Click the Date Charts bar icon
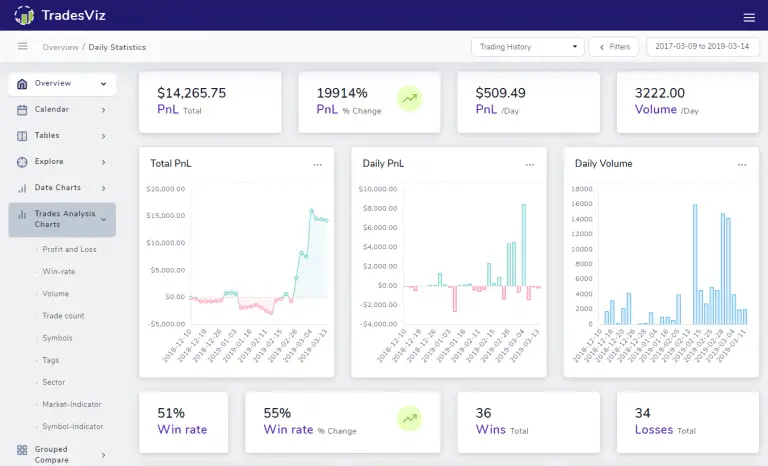This screenshot has height=466, width=768. pos(22,187)
